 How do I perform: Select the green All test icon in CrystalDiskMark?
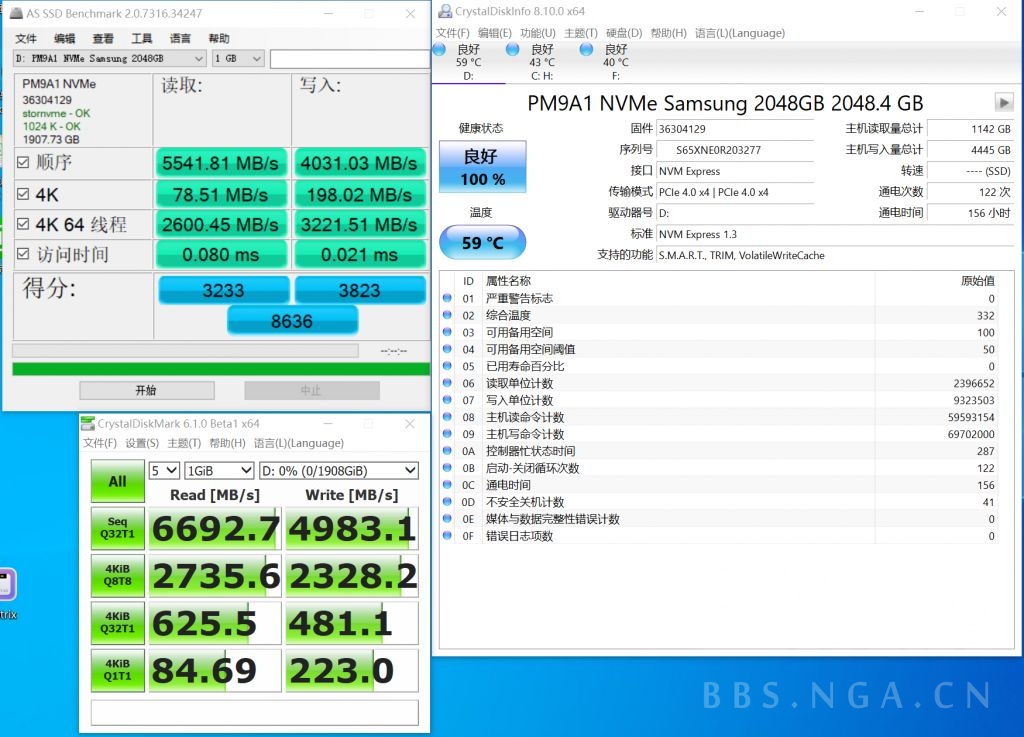(117, 481)
